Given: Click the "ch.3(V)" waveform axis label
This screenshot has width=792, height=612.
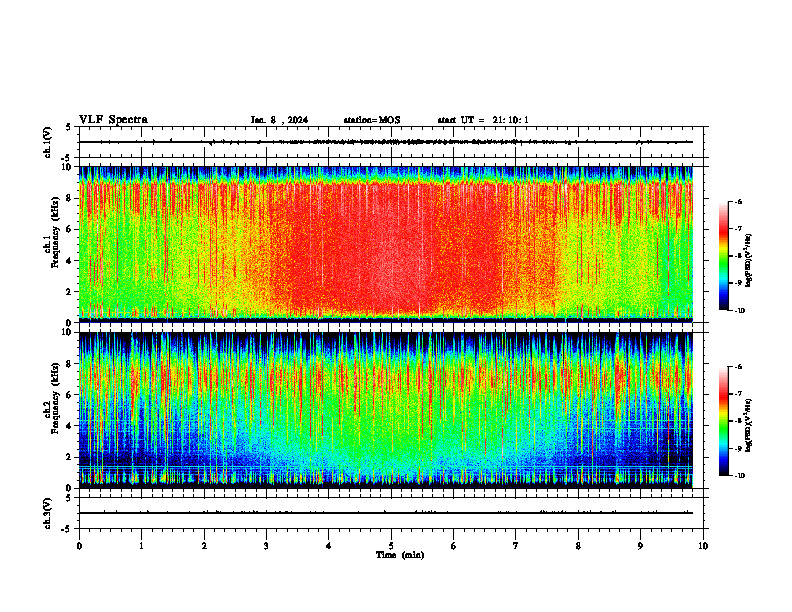Looking at the screenshot, I should point(48,513).
